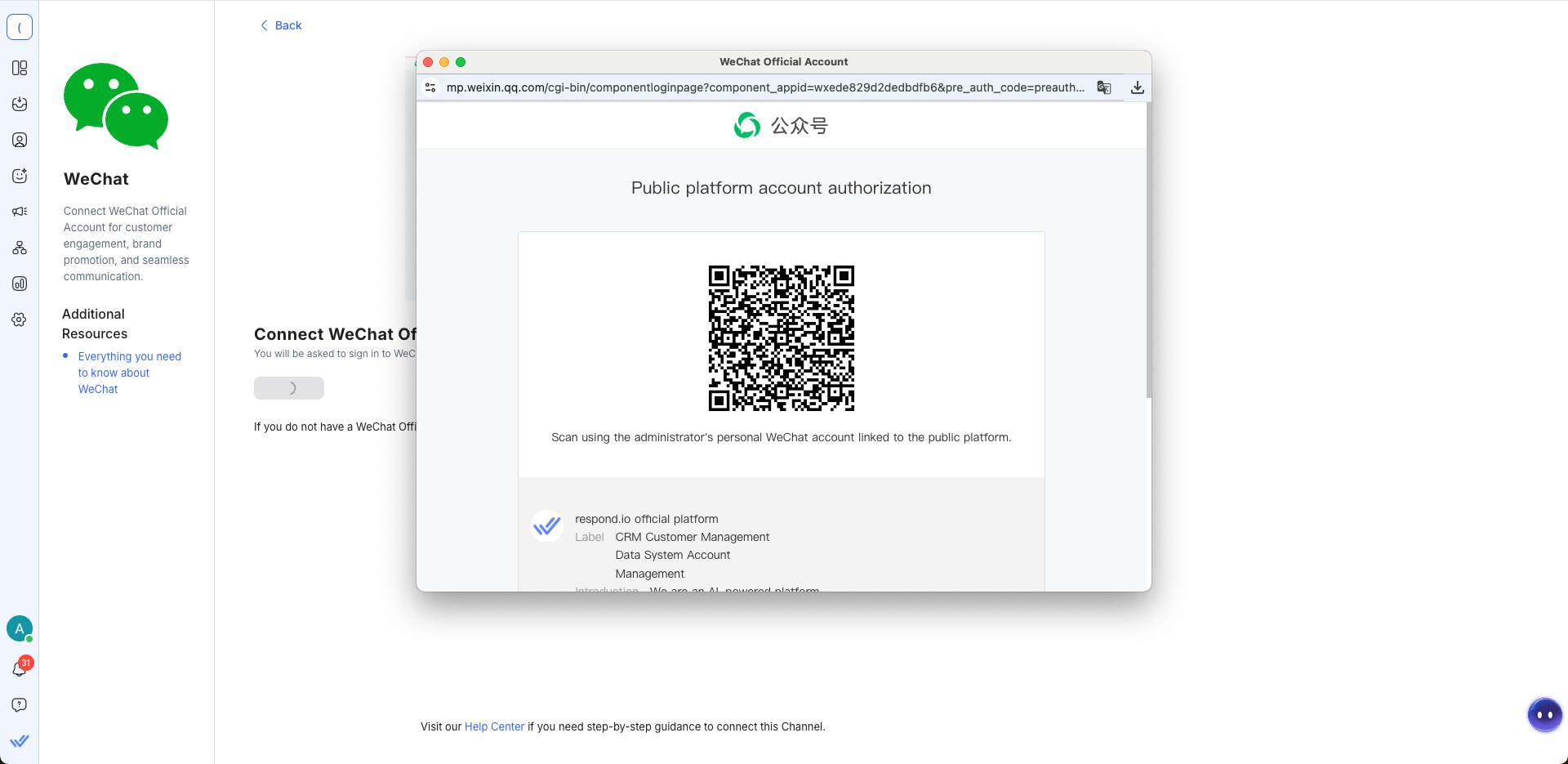The height and width of the screenshot is (764, 1568).
Task: Open the notifications bell with 31 badge
Action: 20,668
